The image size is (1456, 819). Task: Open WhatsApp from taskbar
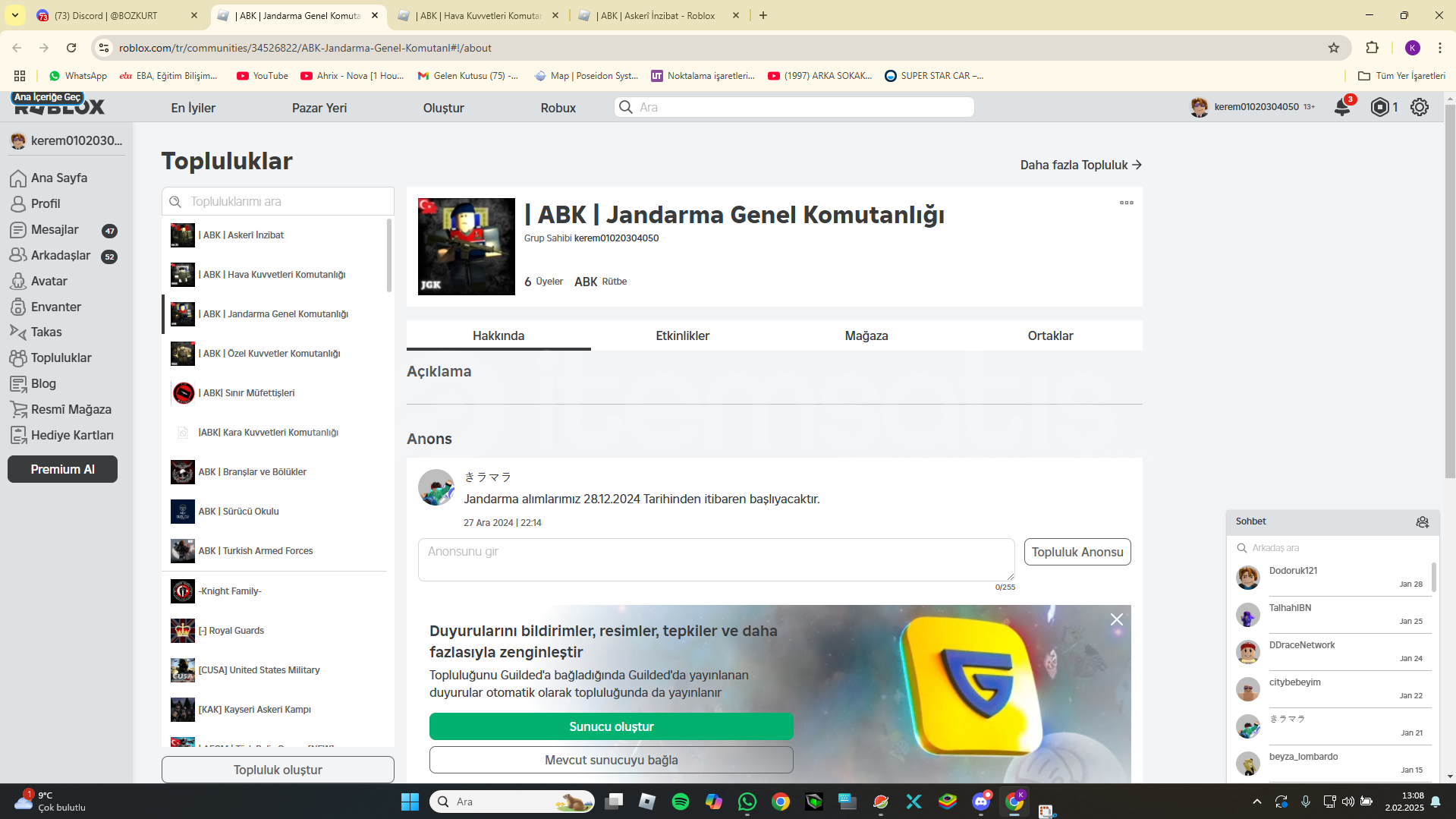tap(747, 802)
